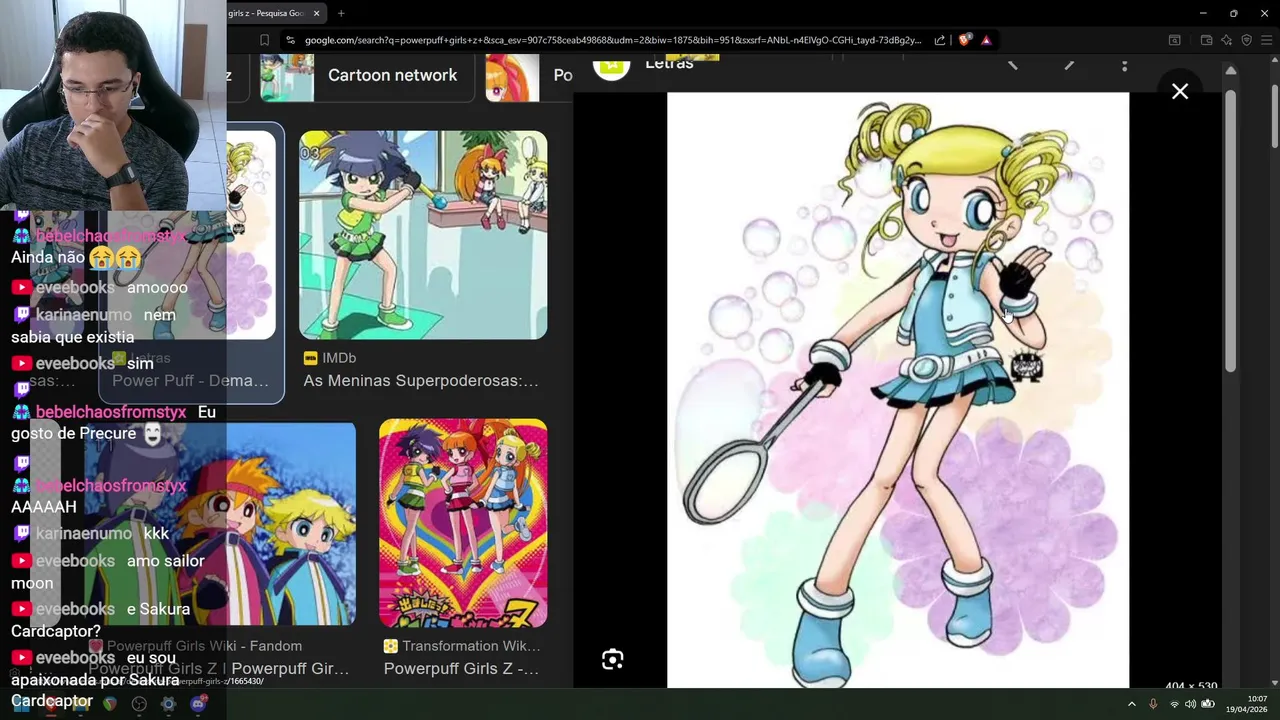View site information icon left of URL
The width and height of the screenshot is (1280, 720).
point(290,40)
